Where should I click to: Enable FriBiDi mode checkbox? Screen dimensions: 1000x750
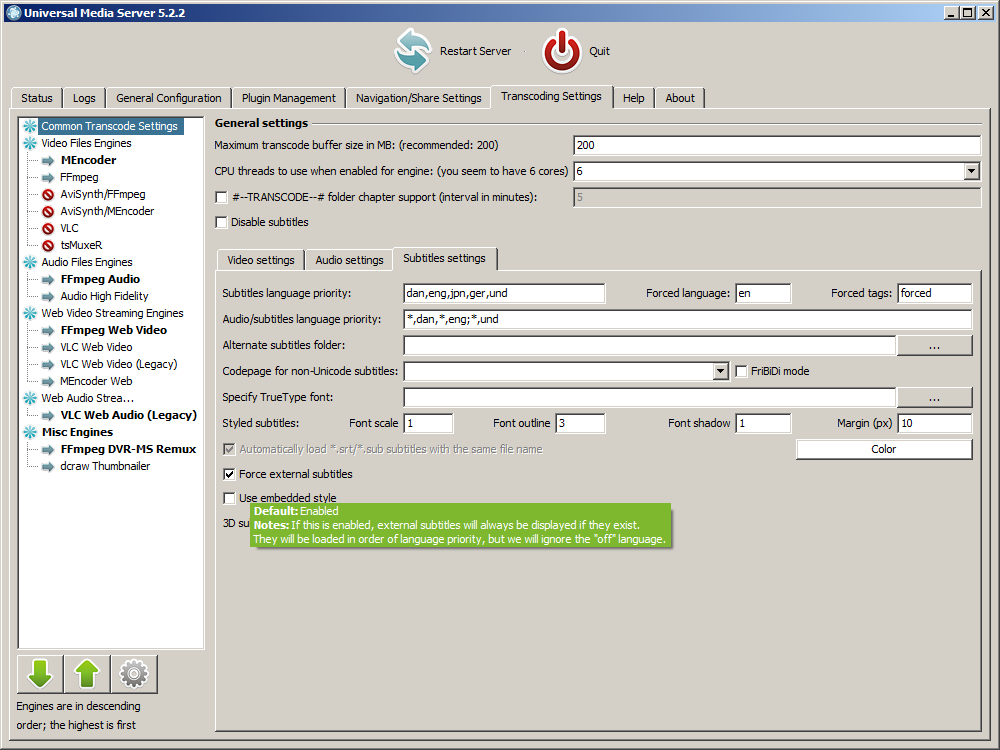(741, 371)
